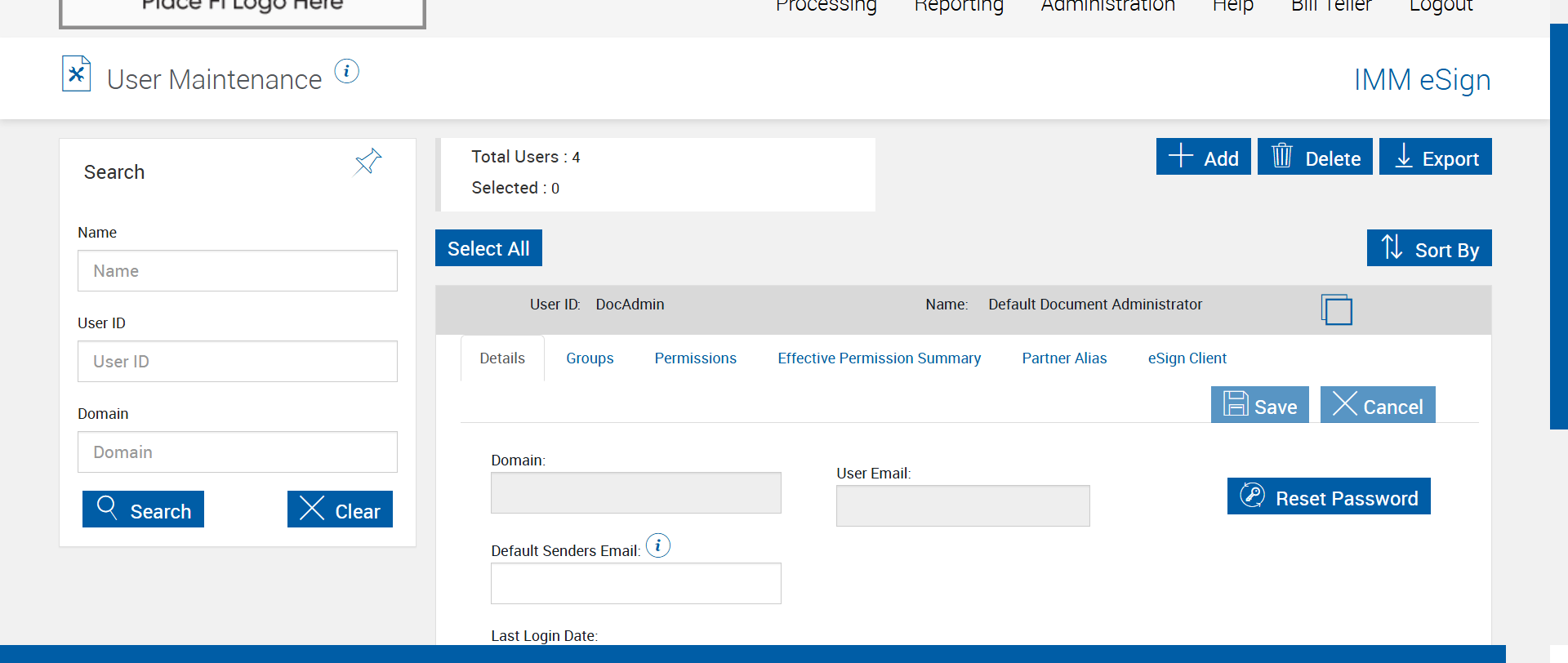
Task: Cancel user detail changes
Action: pos(1378,405)
